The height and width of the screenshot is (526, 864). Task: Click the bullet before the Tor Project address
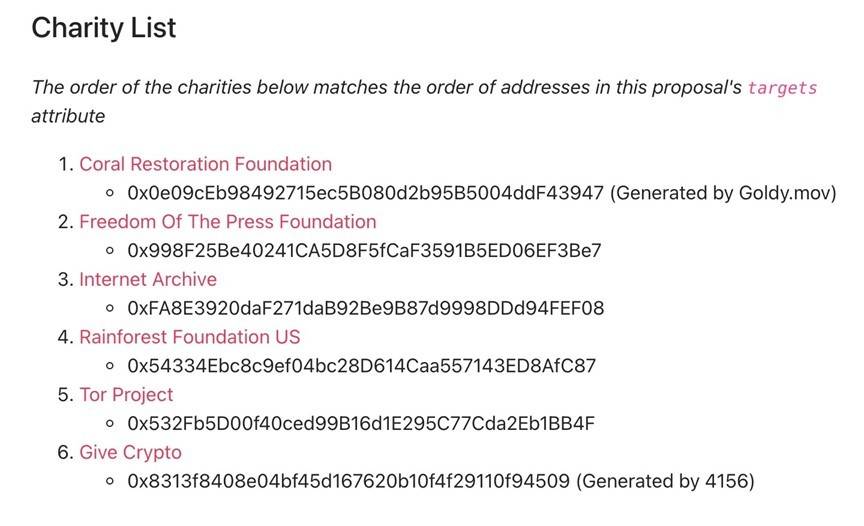point(110,424)
